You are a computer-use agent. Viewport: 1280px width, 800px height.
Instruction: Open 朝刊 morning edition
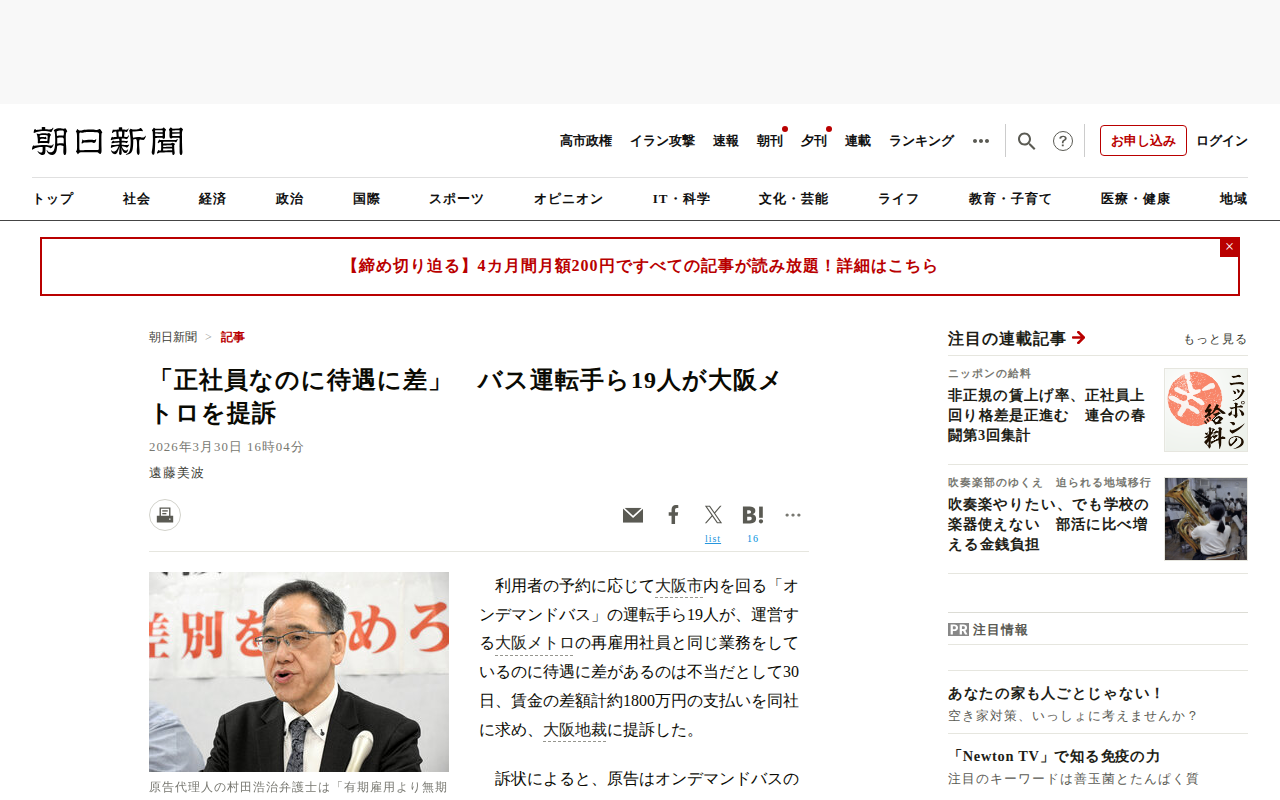point(770,141)
